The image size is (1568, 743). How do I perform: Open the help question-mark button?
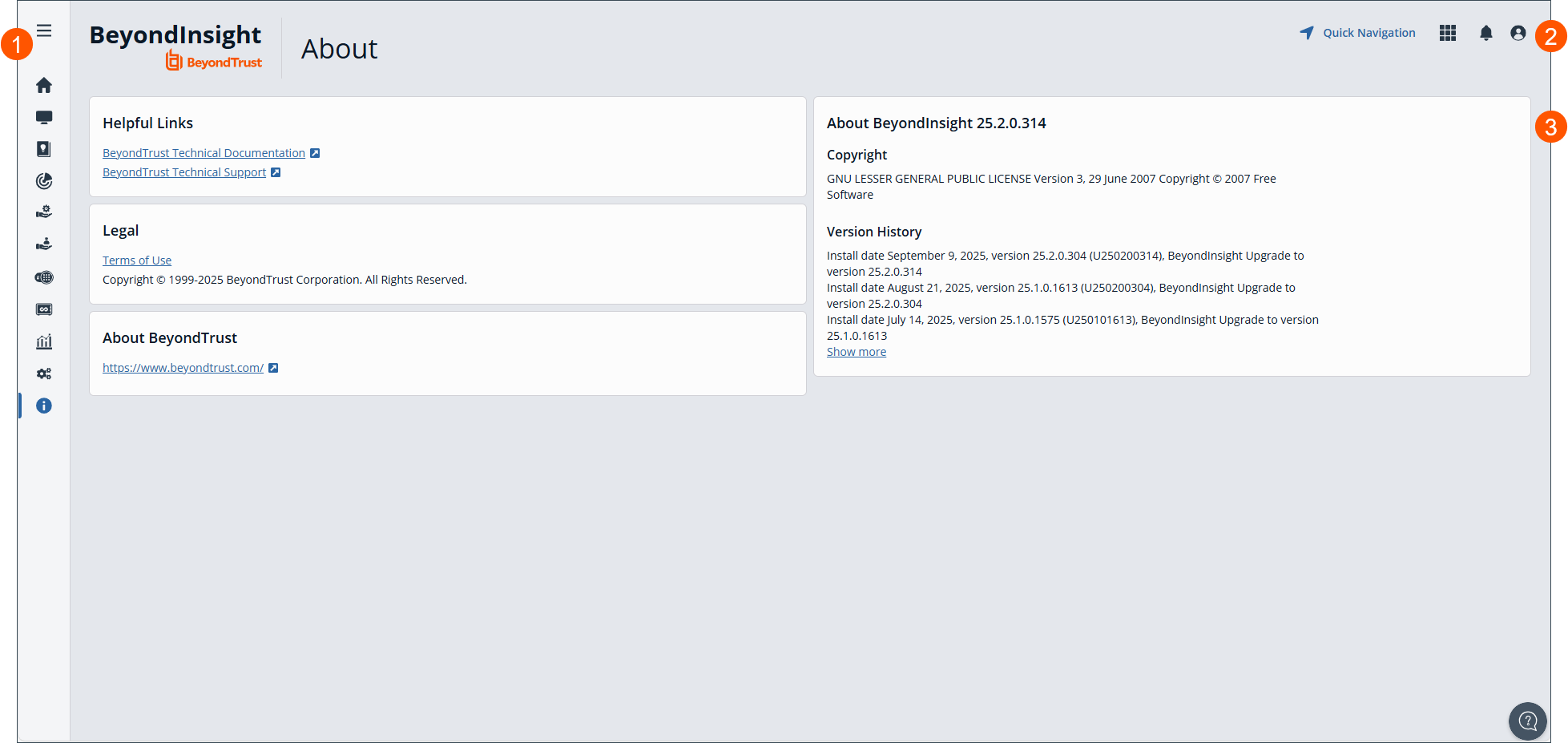tap(1528, 721)
